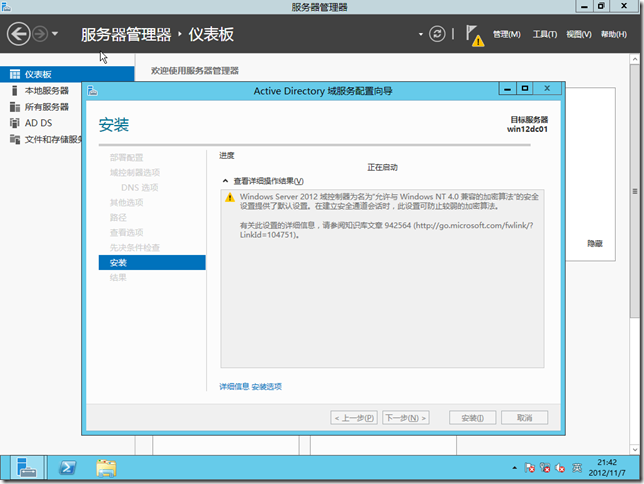The width and height of the screenshot is (644, 484).
Task: Click the 本地服务器 server icon
Action: point(15,90)
